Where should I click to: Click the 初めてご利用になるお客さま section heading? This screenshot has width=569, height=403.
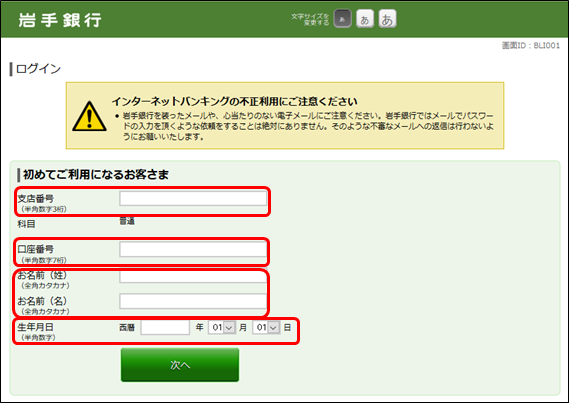pos(96,175)
